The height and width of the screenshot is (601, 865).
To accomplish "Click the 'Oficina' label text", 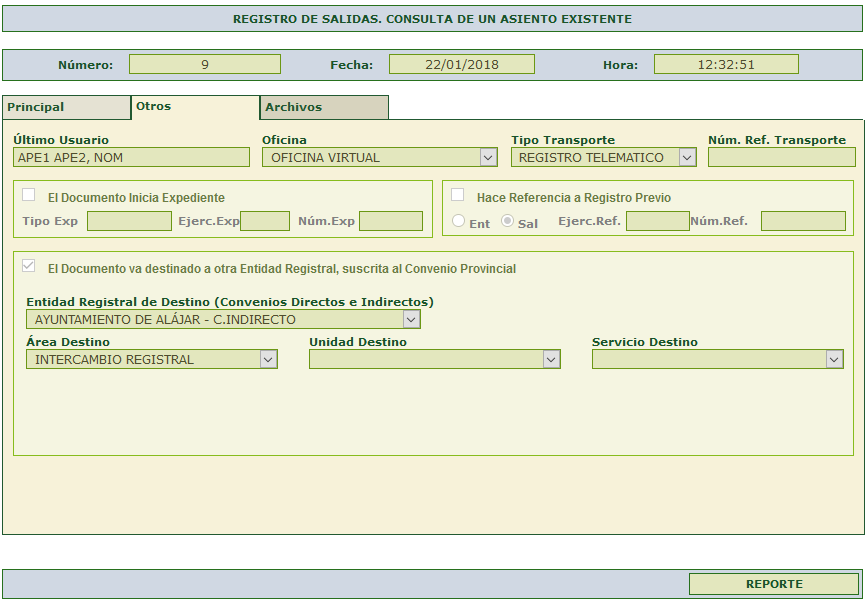I will tap(284, 140).
